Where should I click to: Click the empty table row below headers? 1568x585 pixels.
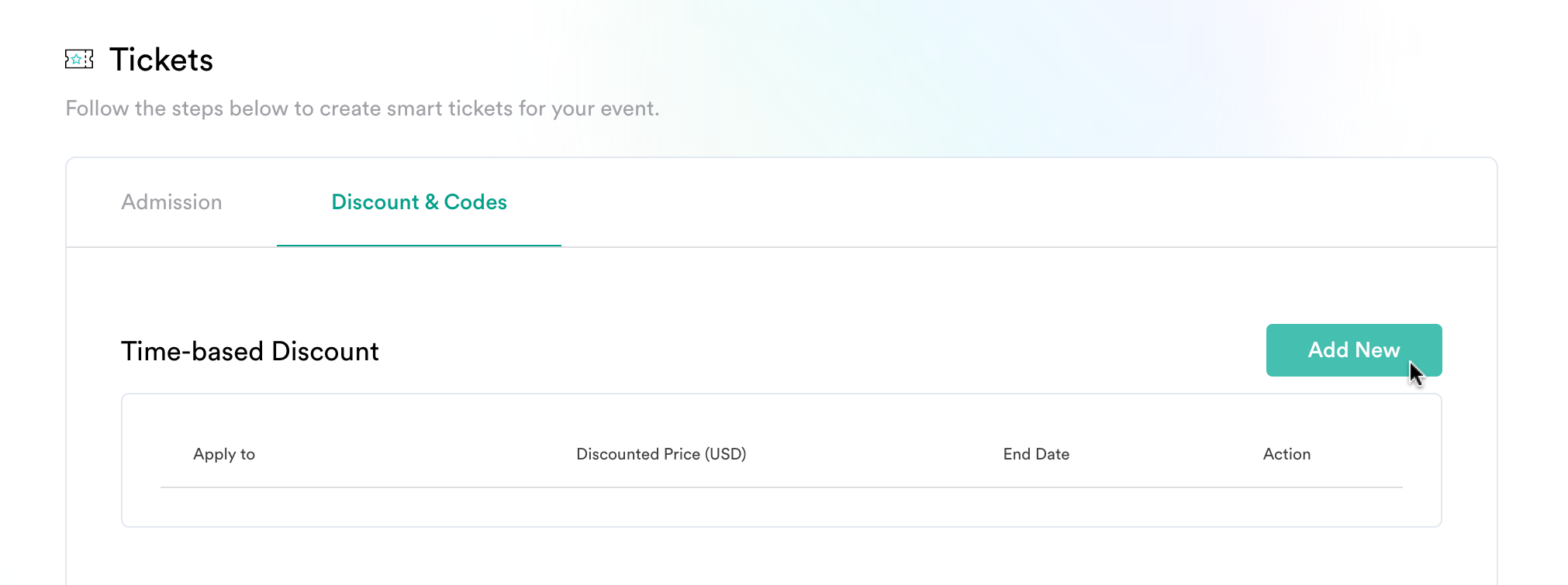coord(782,507)
